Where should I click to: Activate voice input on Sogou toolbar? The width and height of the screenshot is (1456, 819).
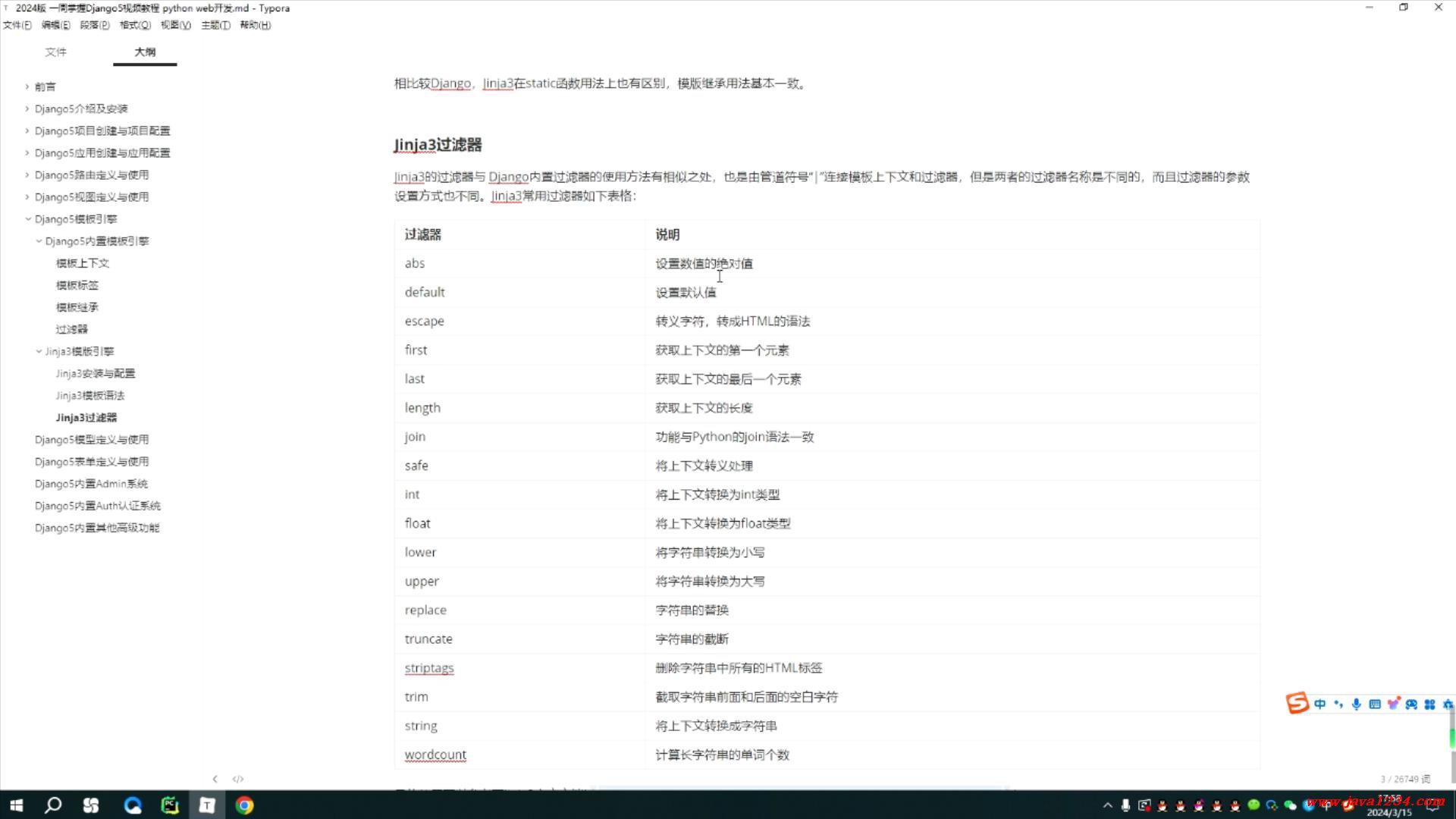(x=1356, y=704)
